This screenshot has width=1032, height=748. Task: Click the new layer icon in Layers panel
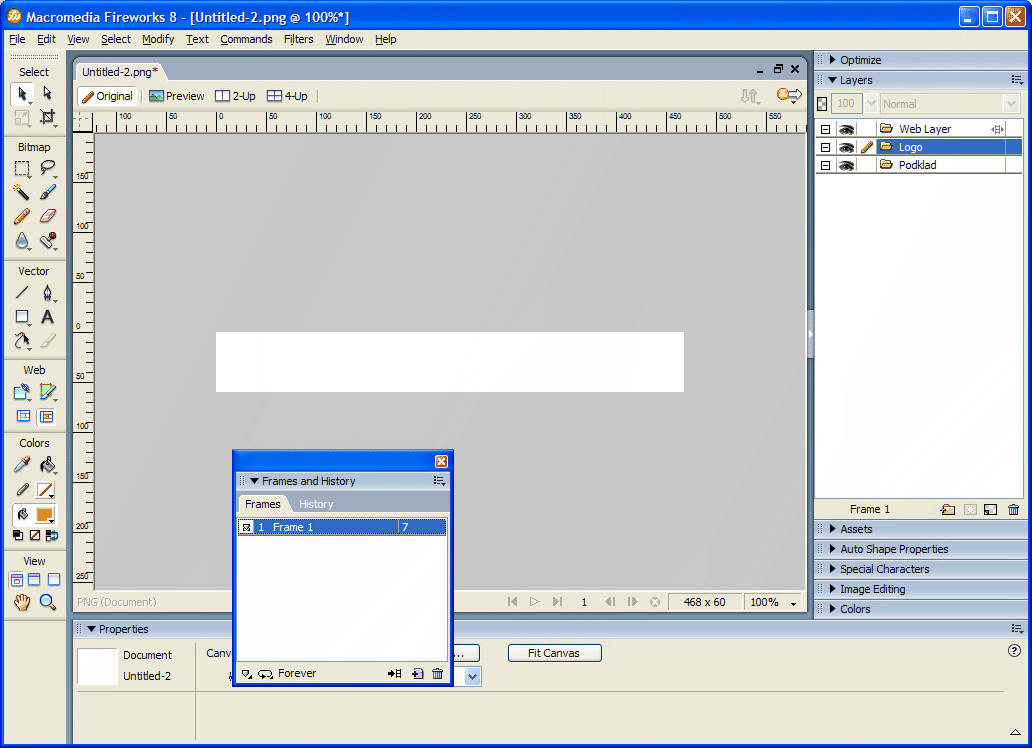pos(947,510)
